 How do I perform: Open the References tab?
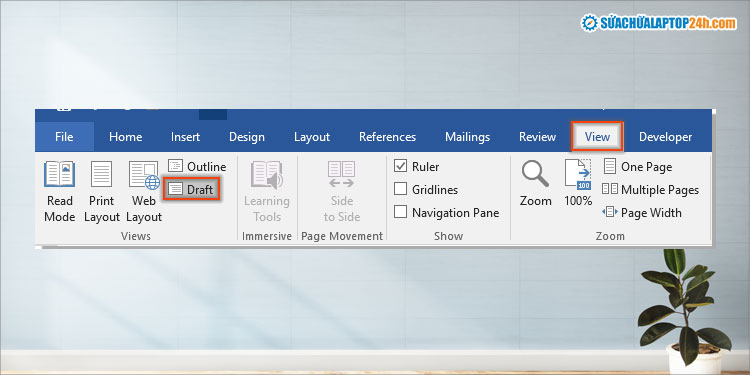coord(387,137)
